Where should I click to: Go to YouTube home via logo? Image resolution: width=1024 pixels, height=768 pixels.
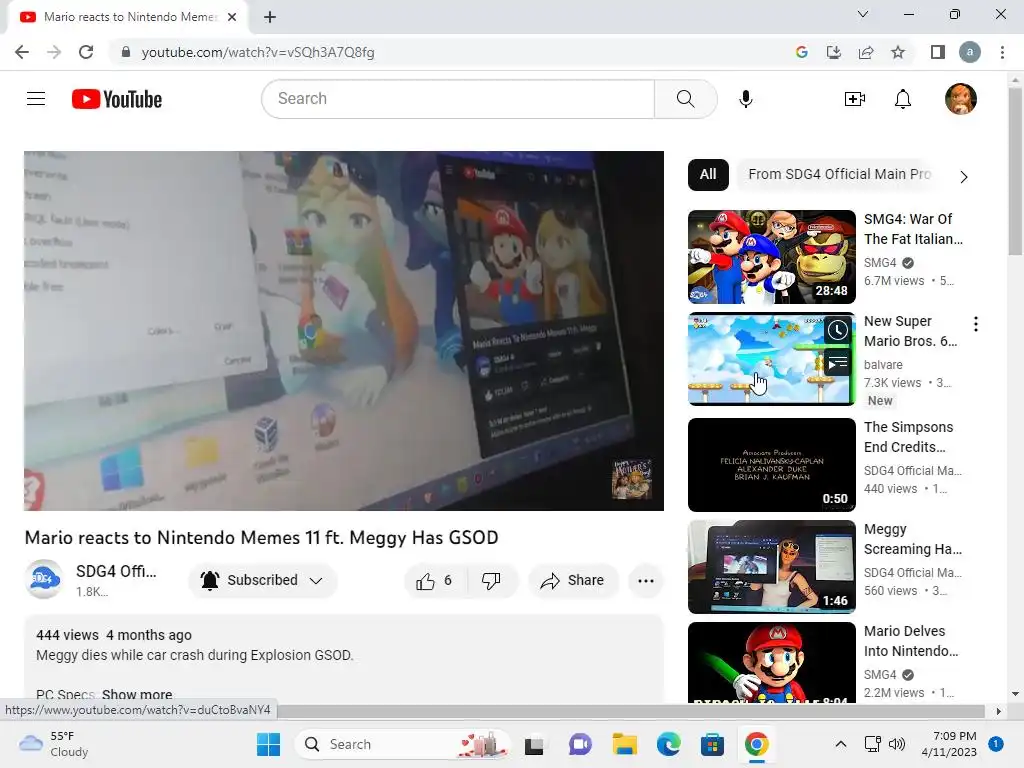click(117, 99)
